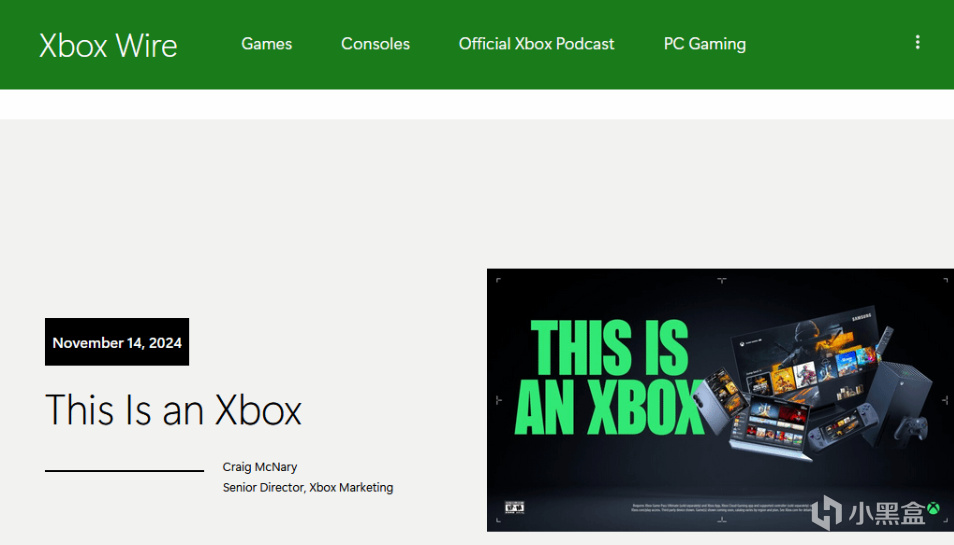The height and width of the screenshot is (545, 954).
Task: Select the PC Gaming nav item
Action: 705,44
